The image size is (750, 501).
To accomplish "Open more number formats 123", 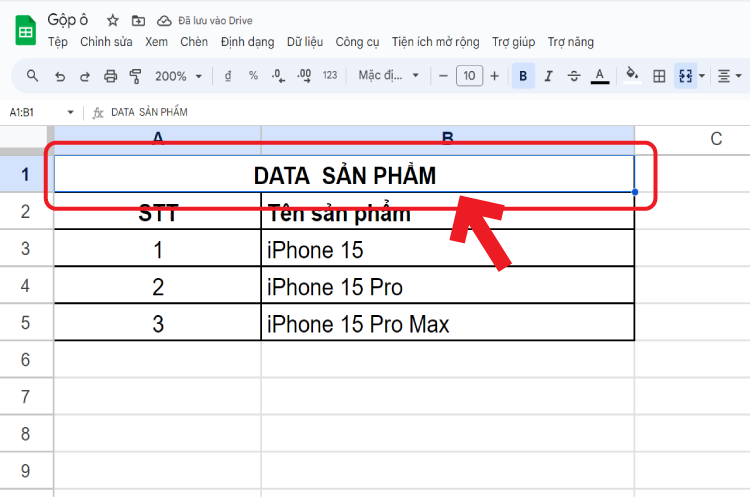I will [x=330, y=76].
